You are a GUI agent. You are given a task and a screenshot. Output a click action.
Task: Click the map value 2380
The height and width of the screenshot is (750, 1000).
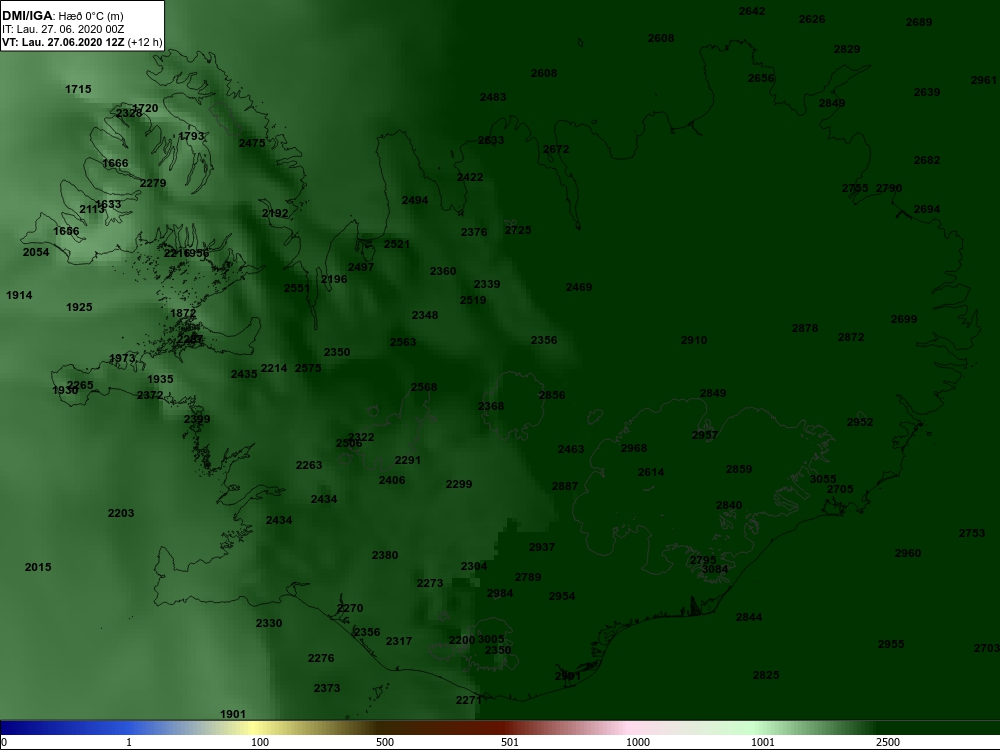tap(385, 555)
